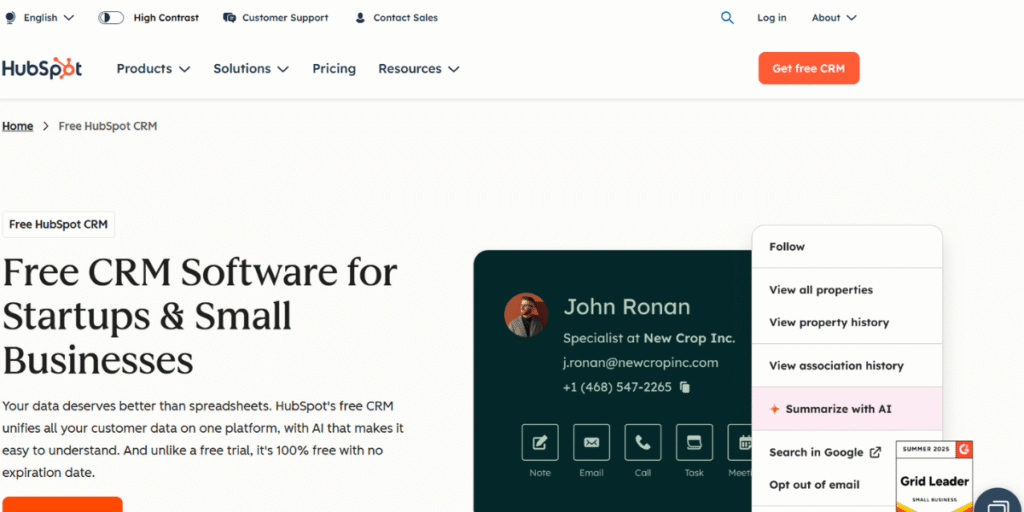Click the Contact Sales link
The height and width of the screenshot is (512, 1024).
coord(405,18)
